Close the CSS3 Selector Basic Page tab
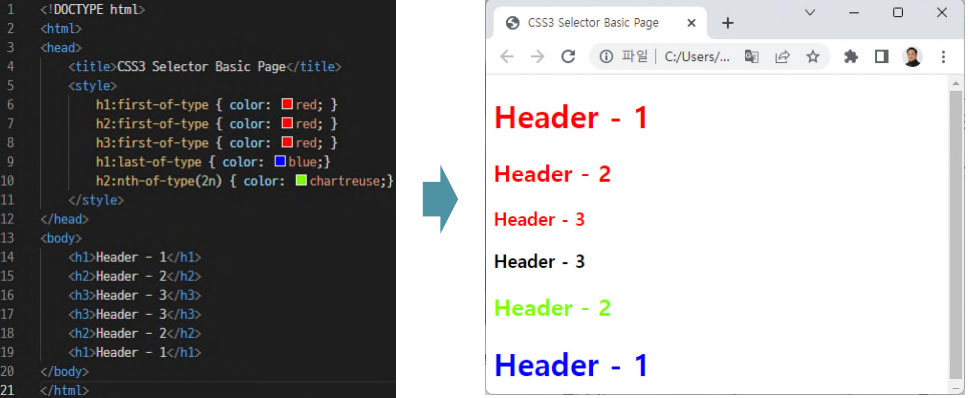Image resolution: width=970 pixels, height=398 pixels. pos(692,24)
